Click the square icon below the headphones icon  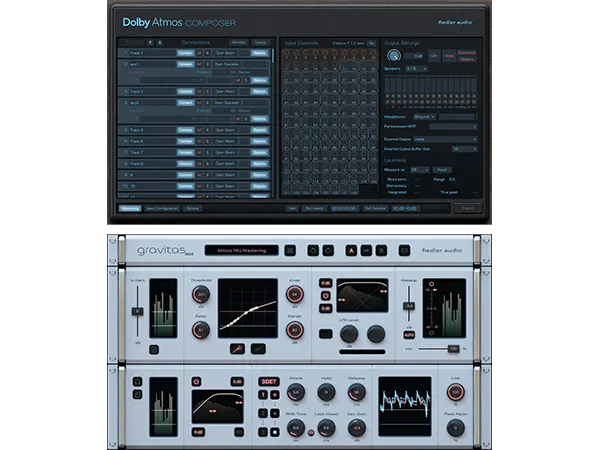pos(137,394)
